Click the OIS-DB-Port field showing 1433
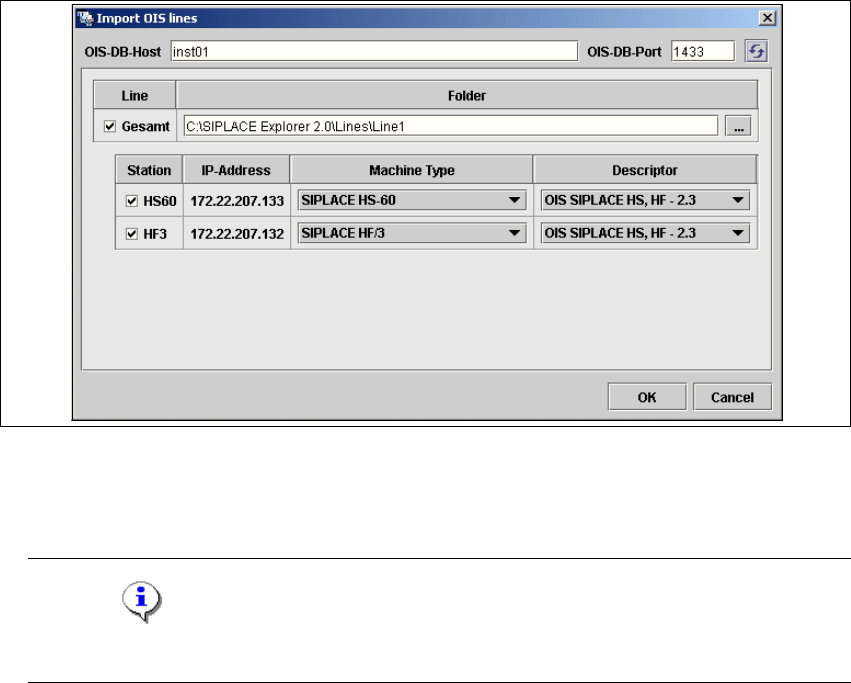Viewport: 851px width, 683px height. [703, 52]
